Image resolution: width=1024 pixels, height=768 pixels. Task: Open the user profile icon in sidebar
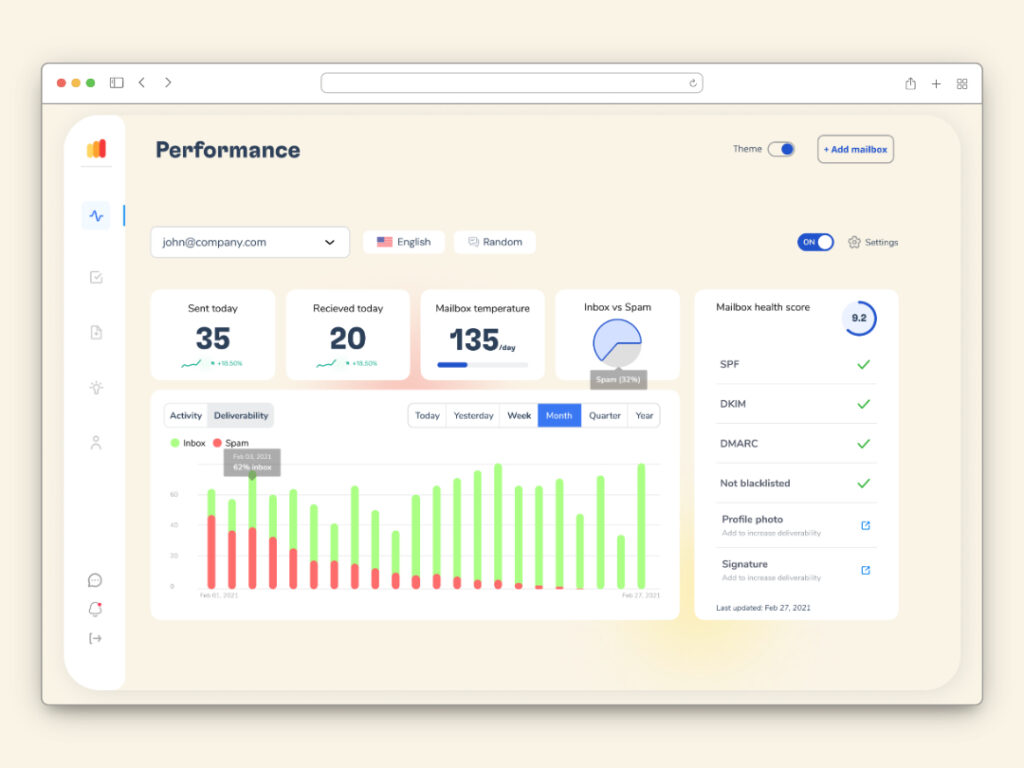point(96,443)
